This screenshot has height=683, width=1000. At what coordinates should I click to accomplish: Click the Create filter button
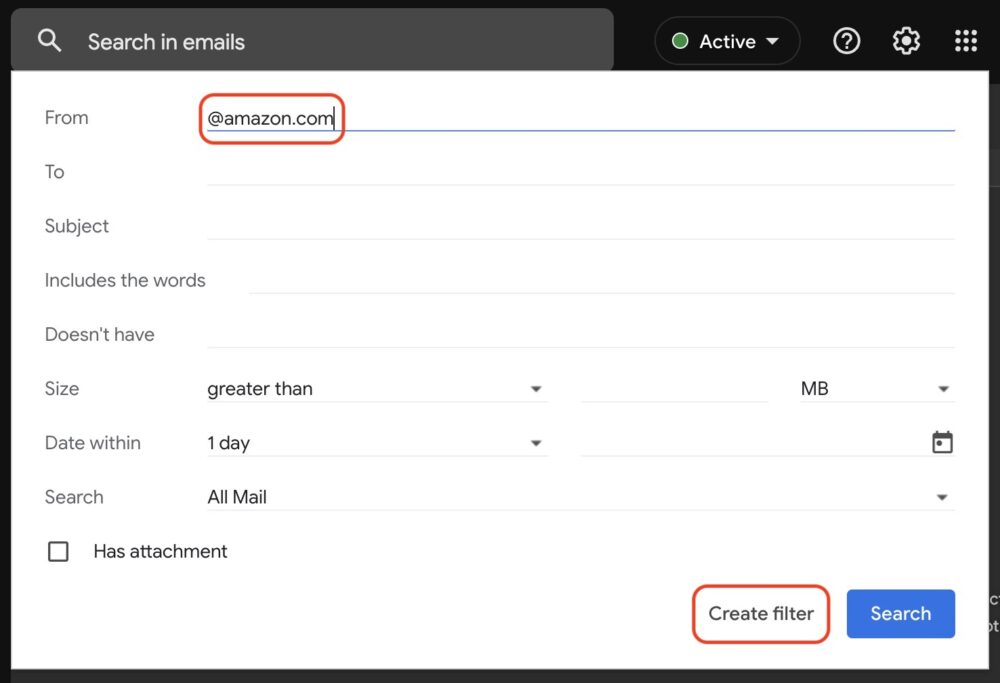tap(760, 613)
